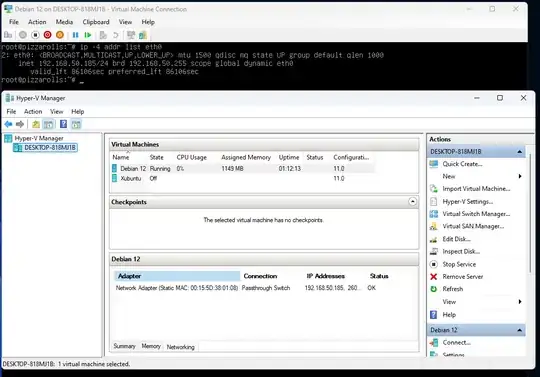Click the State column header
The height and width of the screenshot is (377, 540).
pyautogui.click(x=156, y=157)
